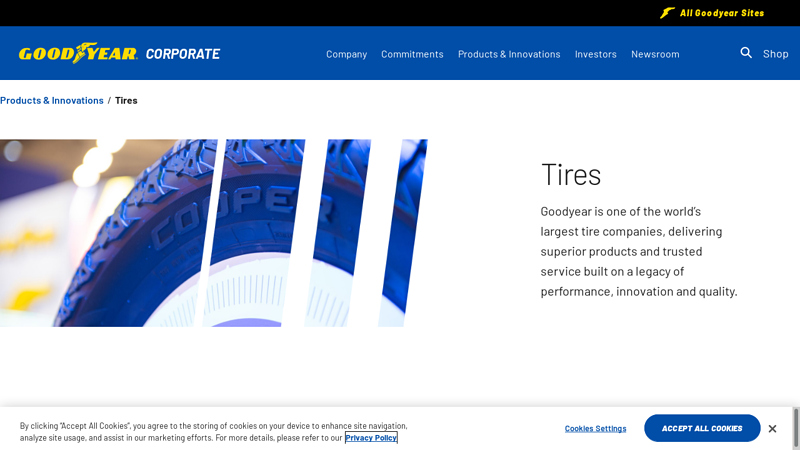
Task: Click the Cooper tire hero image
Action: [214, 233]
